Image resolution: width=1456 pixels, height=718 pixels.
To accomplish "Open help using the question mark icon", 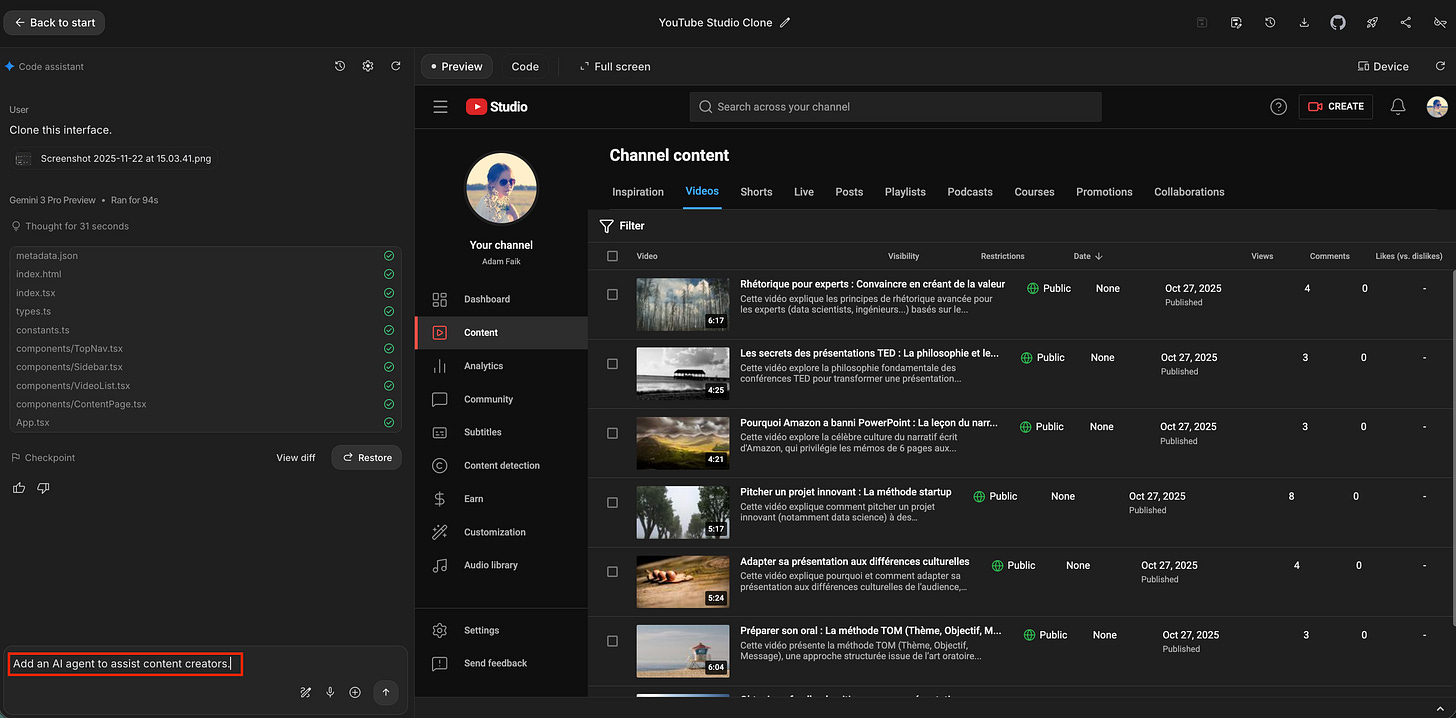I will point(1278,107).
